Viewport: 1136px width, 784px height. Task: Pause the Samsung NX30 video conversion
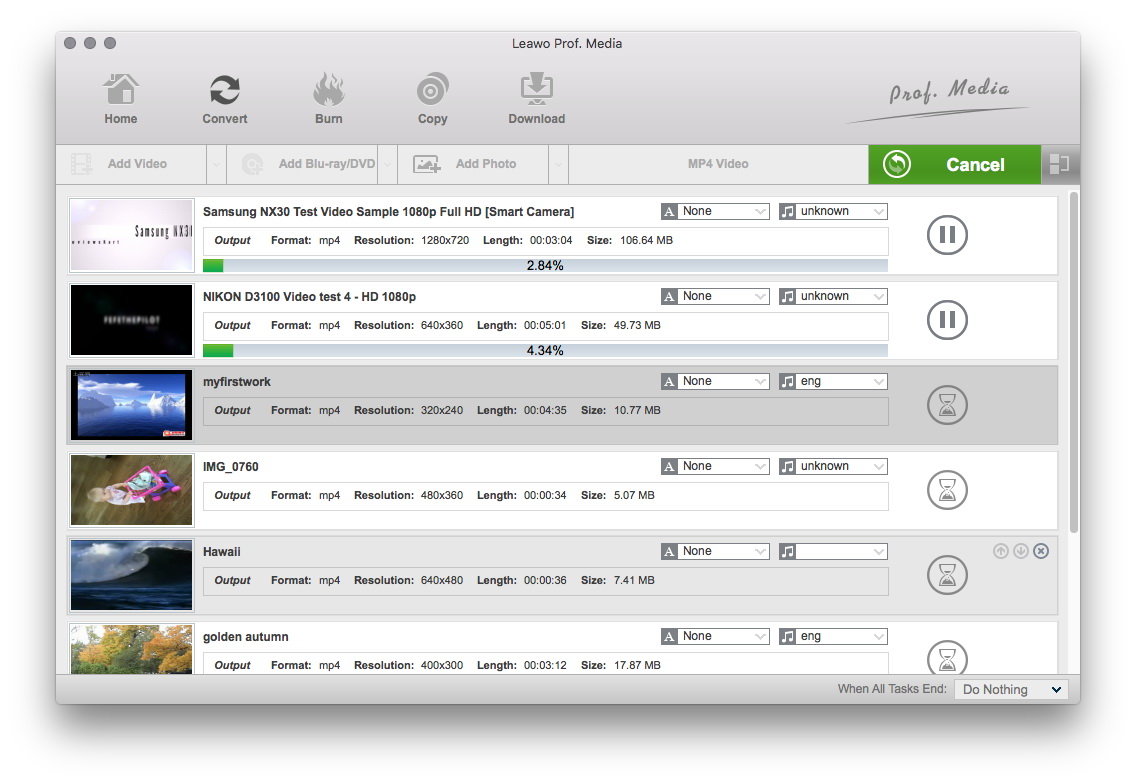click(x=946, y=236)
